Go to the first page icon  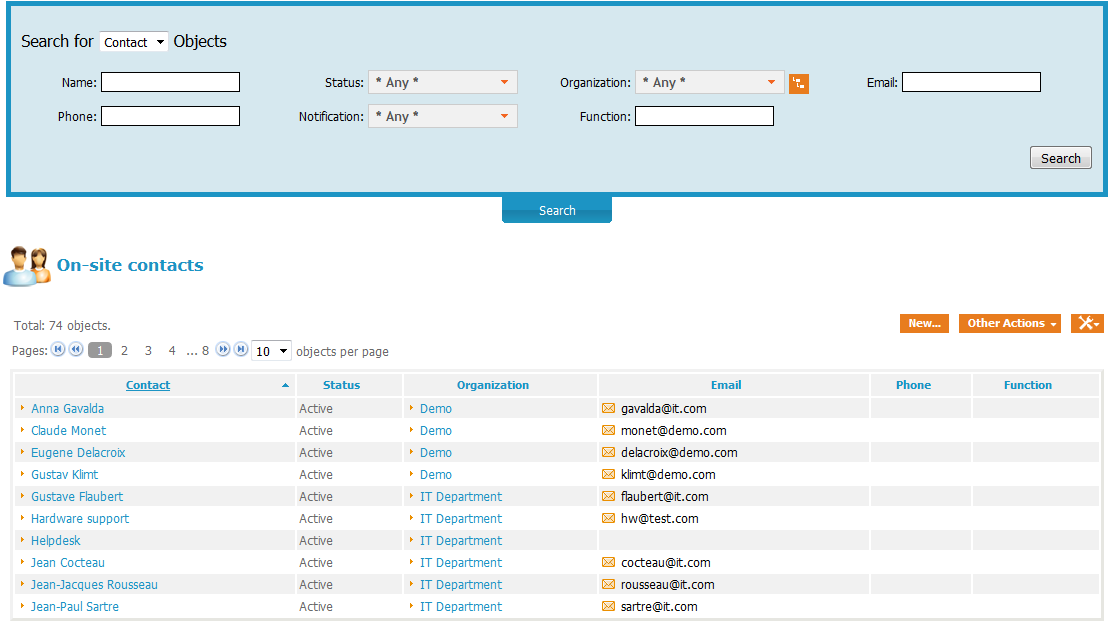tap(58, 350)
